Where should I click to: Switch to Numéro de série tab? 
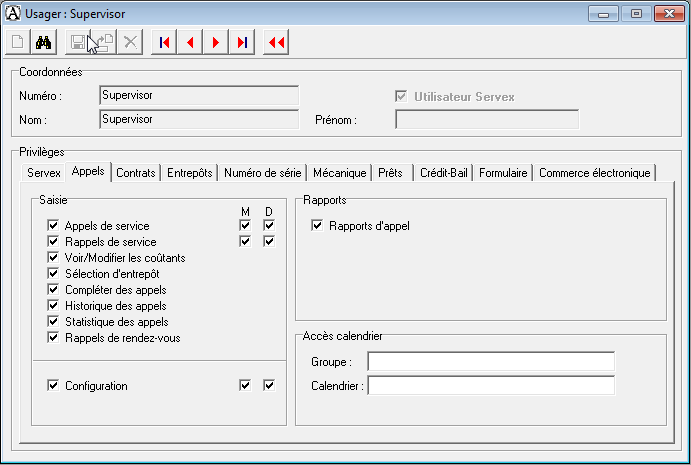click(x=263, y=173)
